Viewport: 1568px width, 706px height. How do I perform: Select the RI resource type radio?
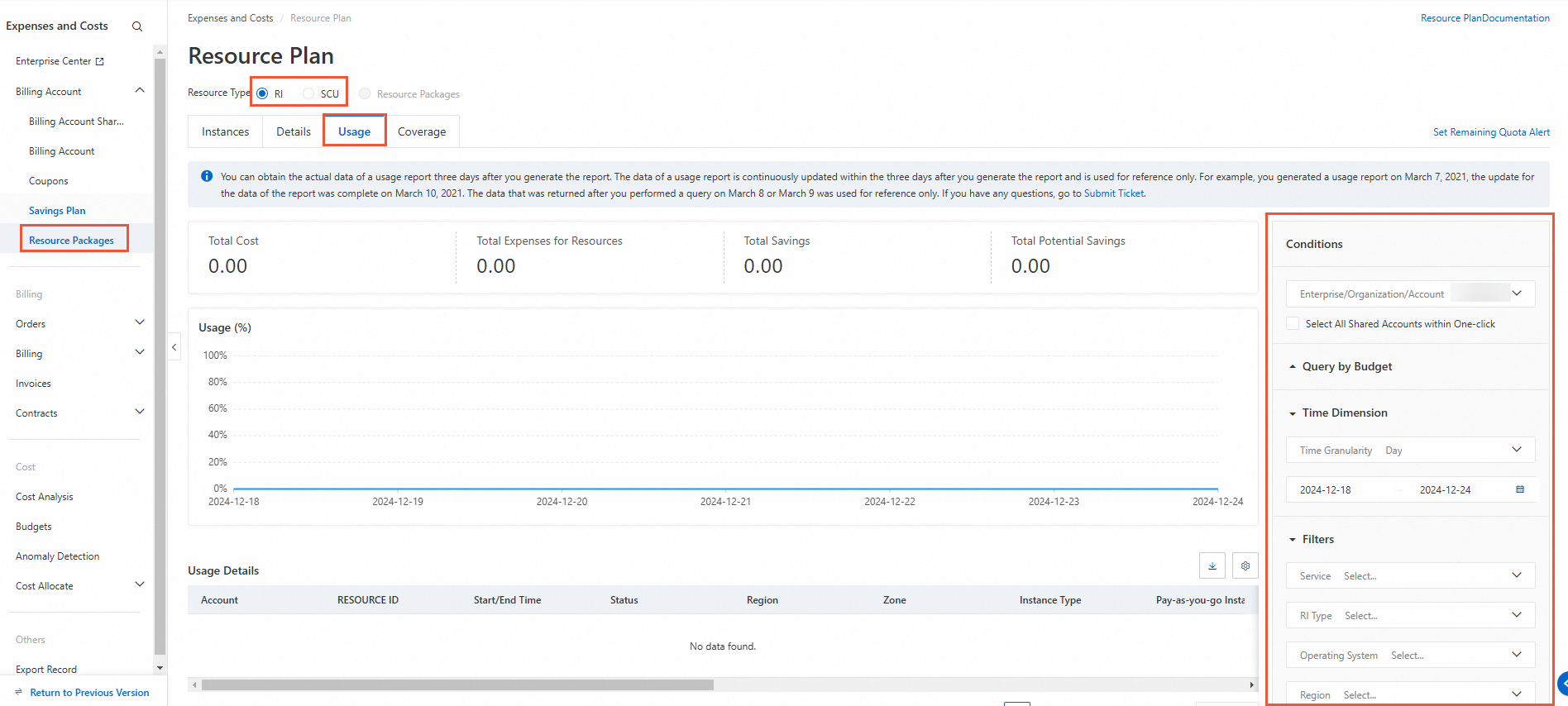pyautogui.click(x=262, y=93)
